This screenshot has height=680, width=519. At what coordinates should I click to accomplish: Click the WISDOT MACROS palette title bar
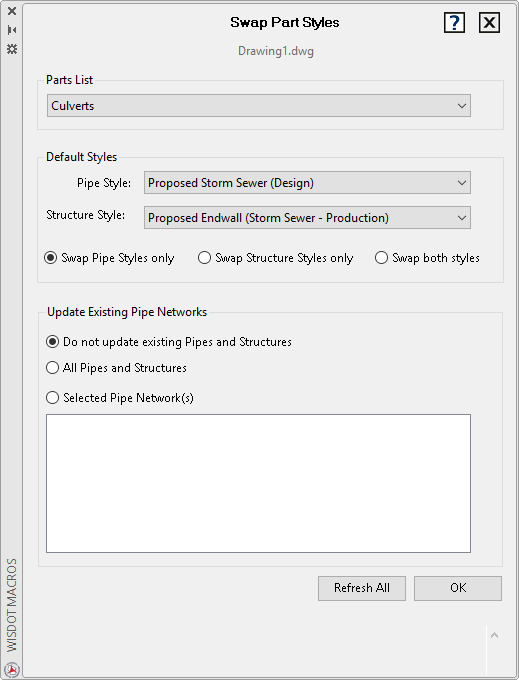click(12, 605)
